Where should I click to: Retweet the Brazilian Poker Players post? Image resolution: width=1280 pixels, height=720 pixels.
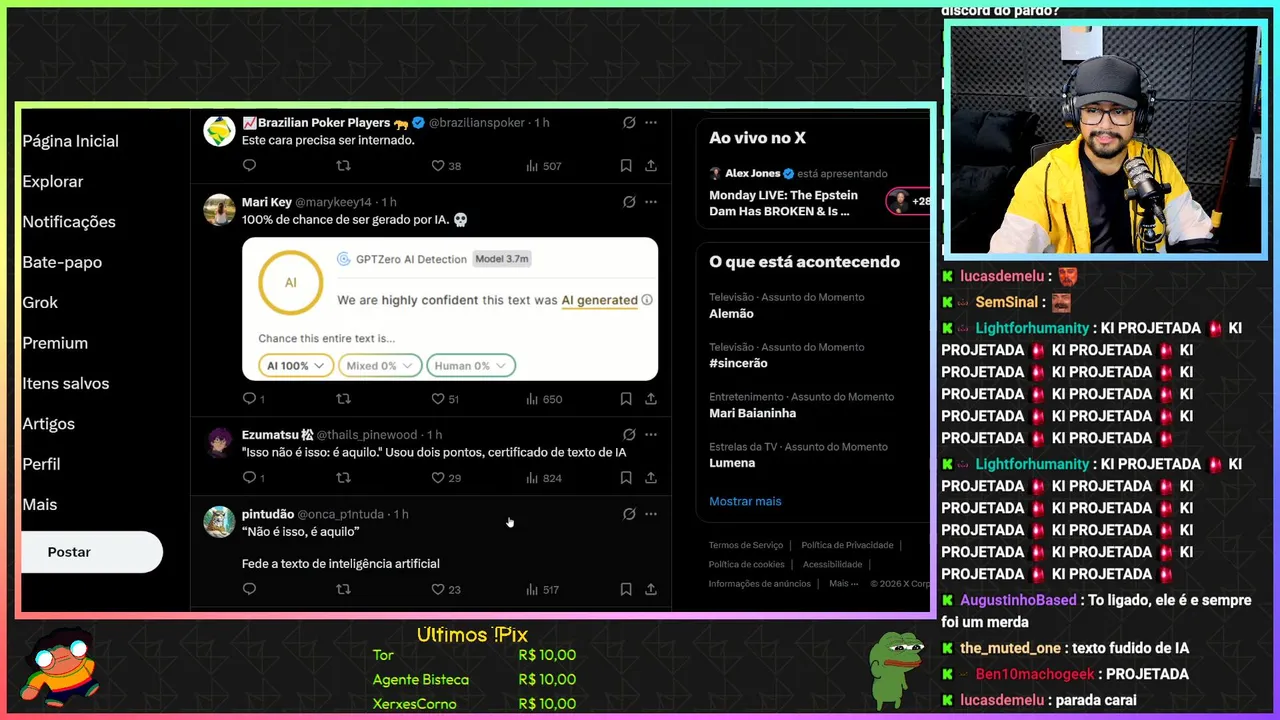click(343, 166)
